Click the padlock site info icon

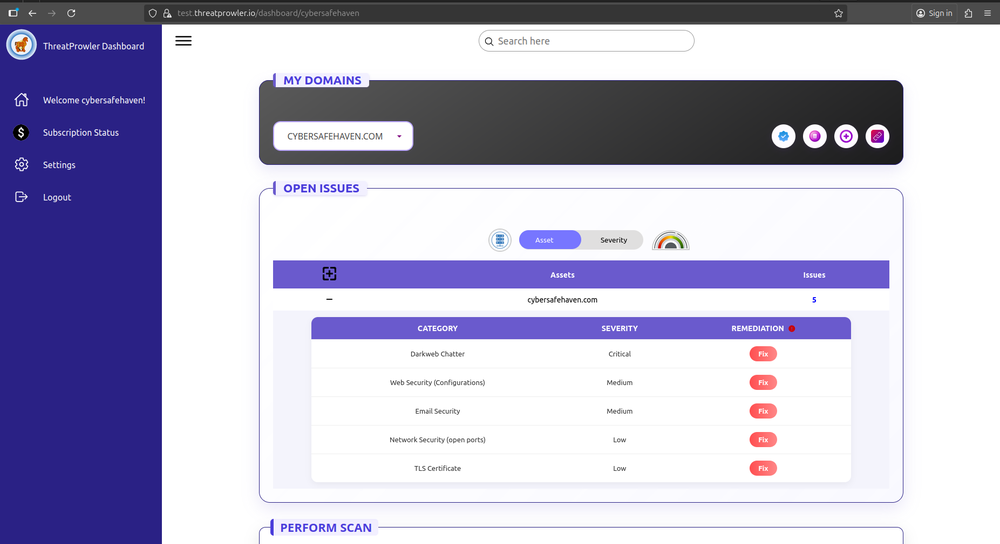(x=167, y=13)
